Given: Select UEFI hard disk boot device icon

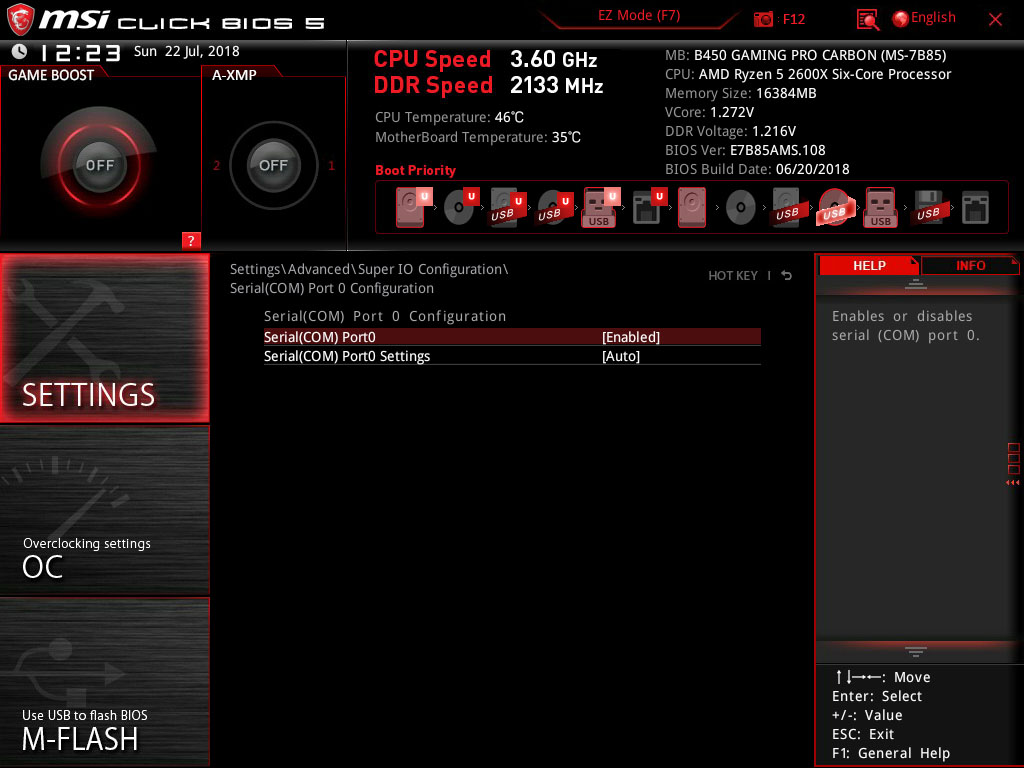Looking at the screenshot, I should (x=413, y=207).
